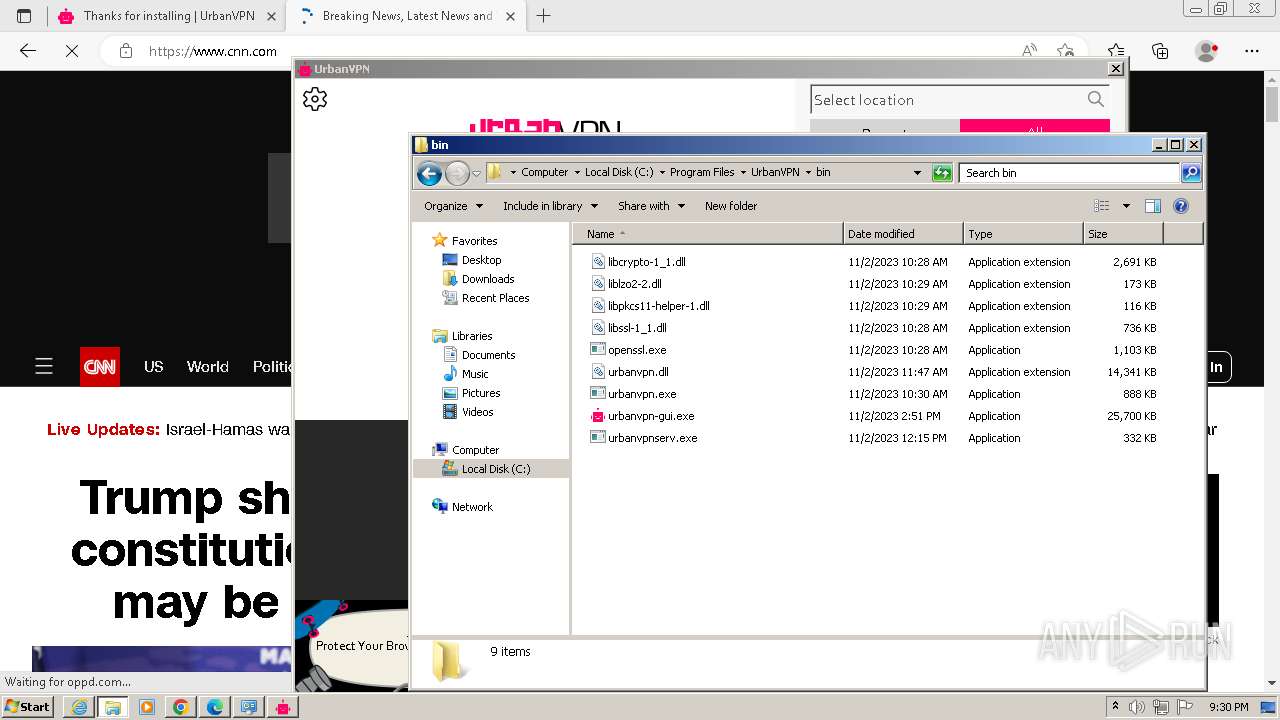Open the Share with dropdown
This screenshot has height=720, width=1280.
pyautogui.click(x=651, y=206)
